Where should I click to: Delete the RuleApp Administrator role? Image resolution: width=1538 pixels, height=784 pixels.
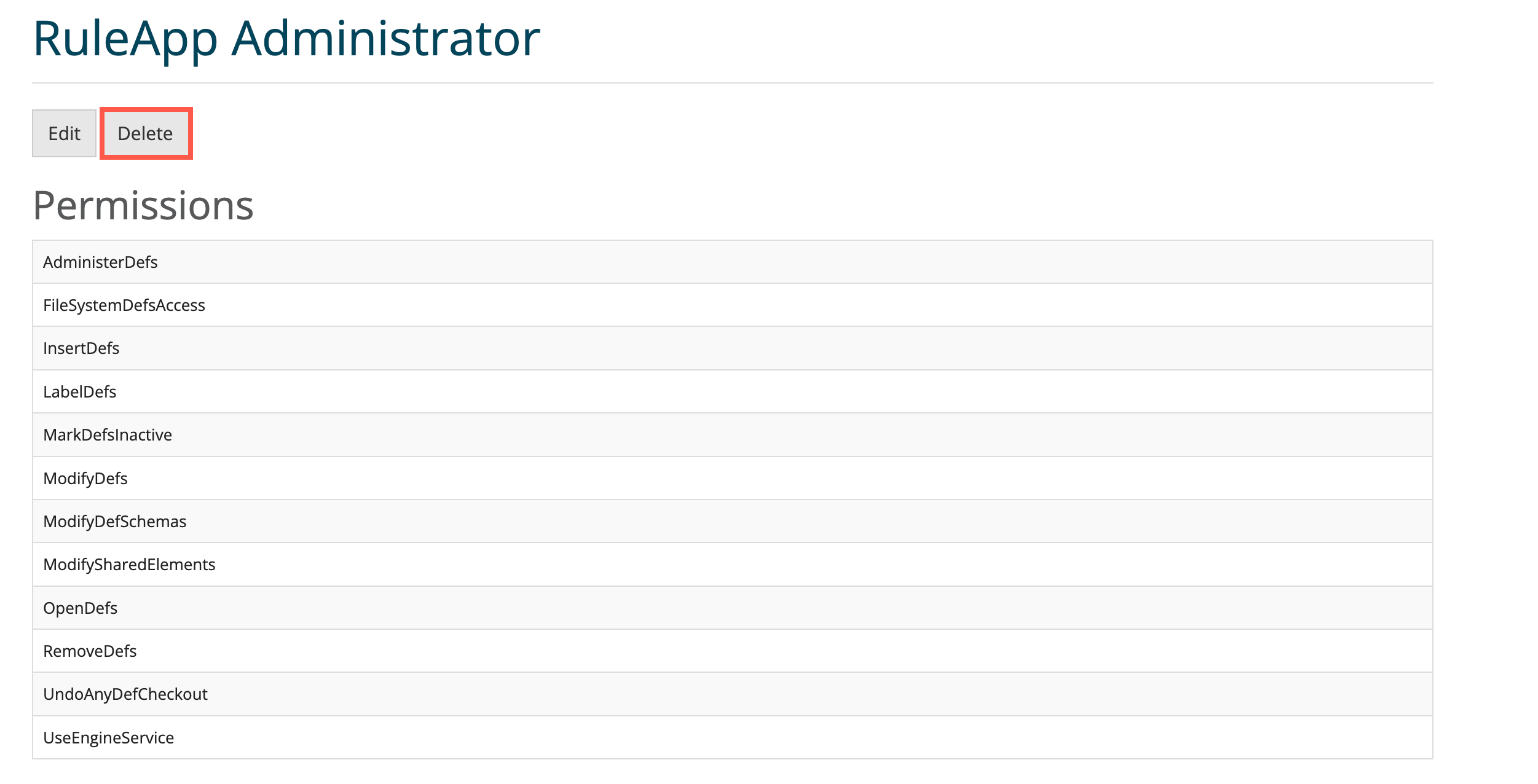[x=146, y=133]
